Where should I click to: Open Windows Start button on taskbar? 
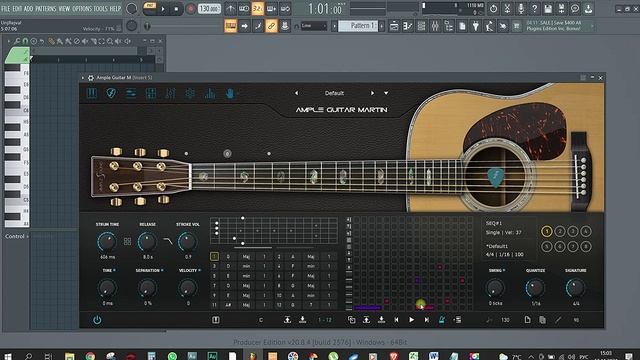pos(8,356)
